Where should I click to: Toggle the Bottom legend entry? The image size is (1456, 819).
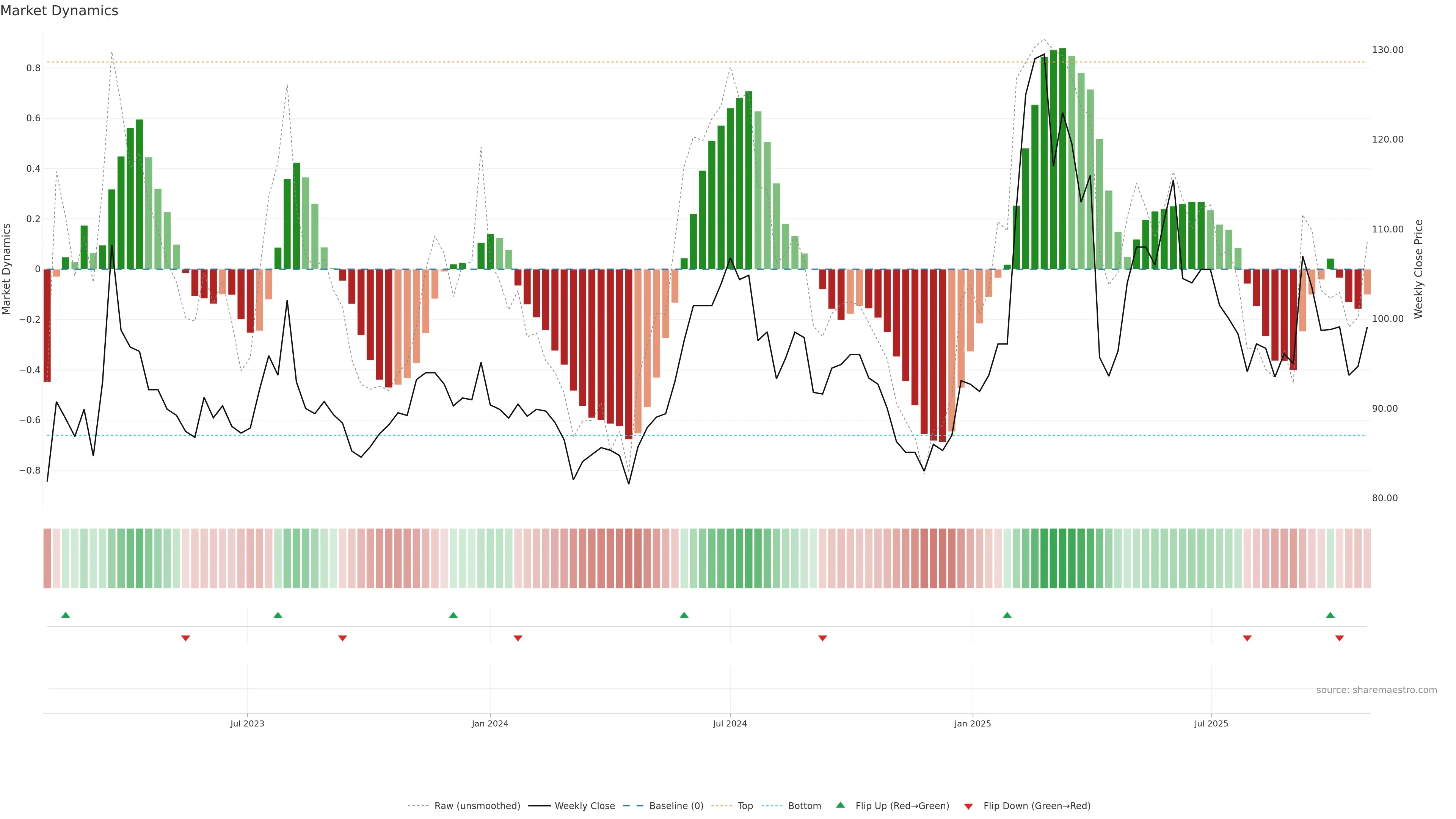(804, 806)
